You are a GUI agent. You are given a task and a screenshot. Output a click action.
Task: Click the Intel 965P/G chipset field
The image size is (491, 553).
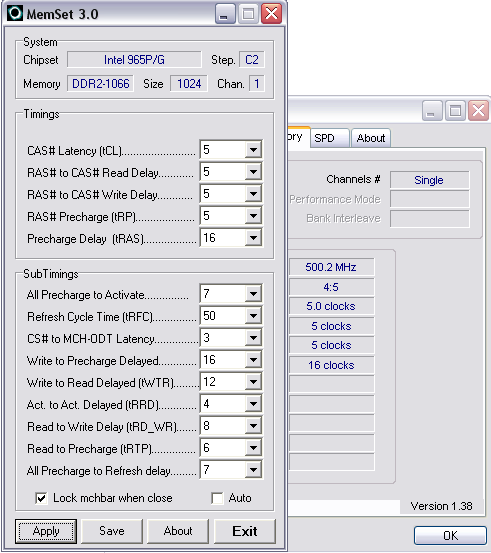134,60
